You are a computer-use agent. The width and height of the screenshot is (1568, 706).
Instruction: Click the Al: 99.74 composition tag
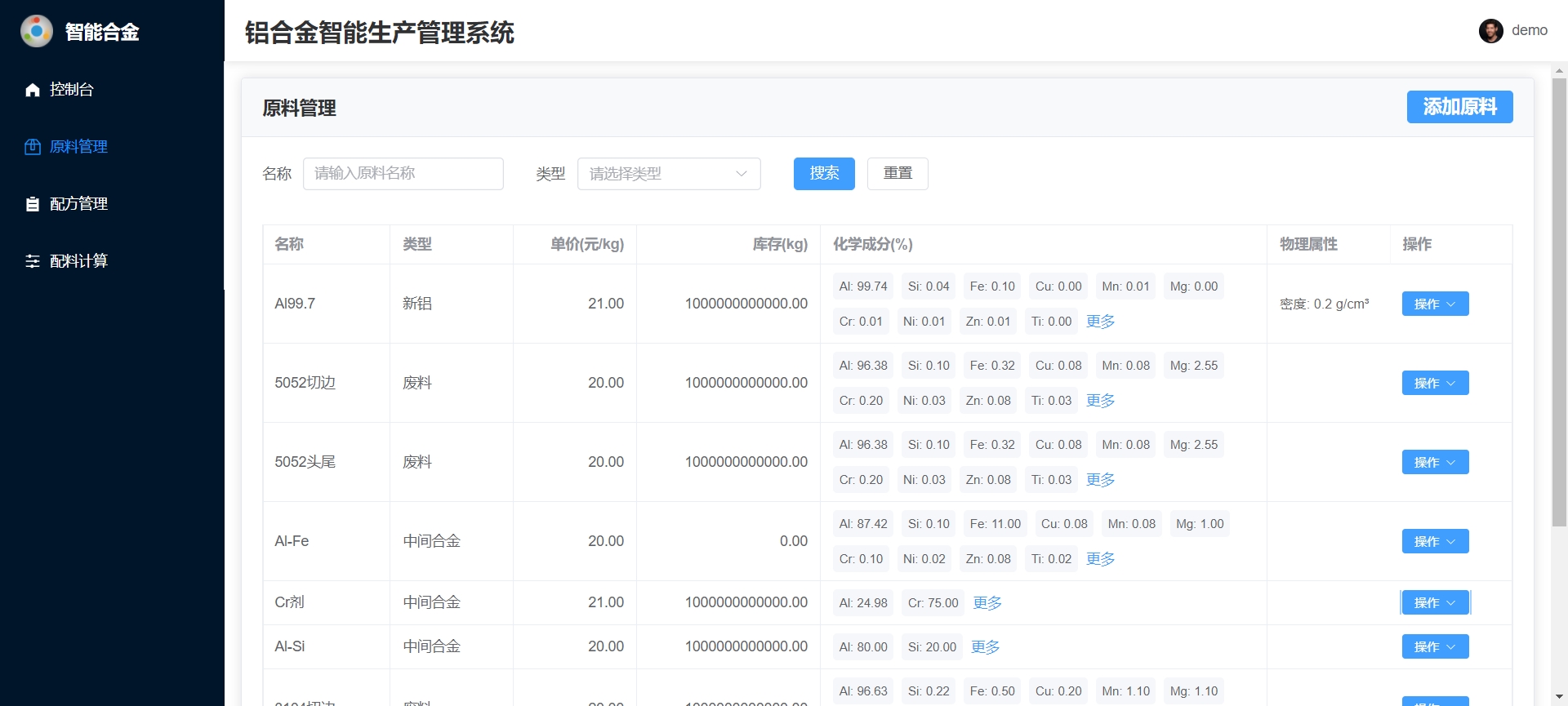coord(863,286)
